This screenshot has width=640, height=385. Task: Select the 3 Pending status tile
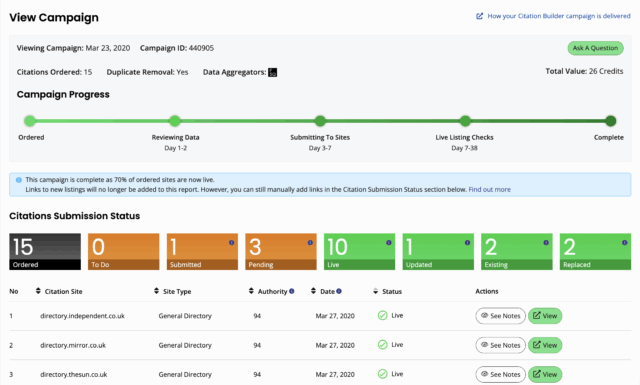[281, 251]
